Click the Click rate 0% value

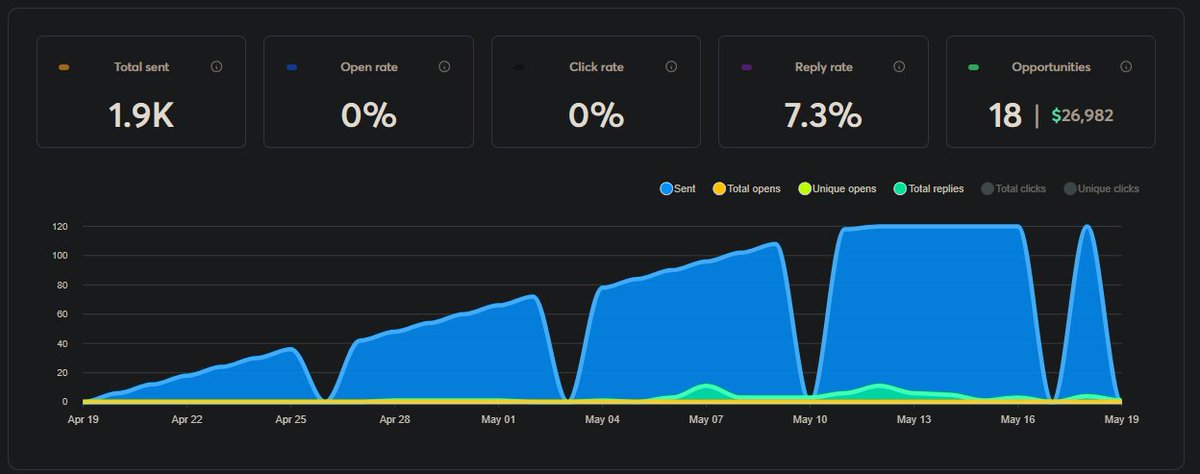coord(596,116)
